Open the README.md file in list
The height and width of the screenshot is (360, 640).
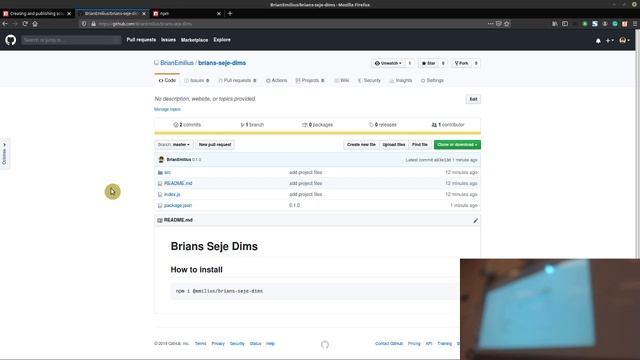coord(178,183)
